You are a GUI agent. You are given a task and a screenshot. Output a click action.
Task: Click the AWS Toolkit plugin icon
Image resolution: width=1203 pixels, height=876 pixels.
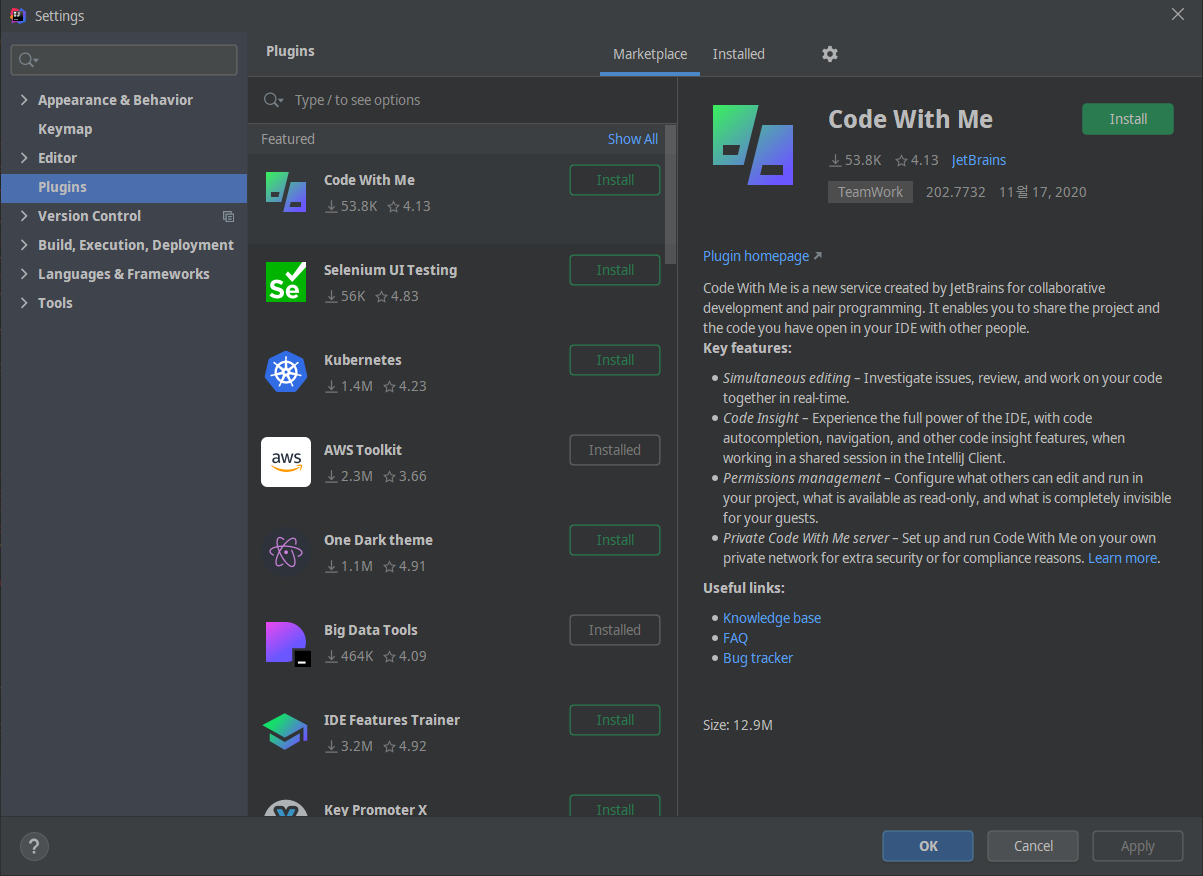point(286,462)
